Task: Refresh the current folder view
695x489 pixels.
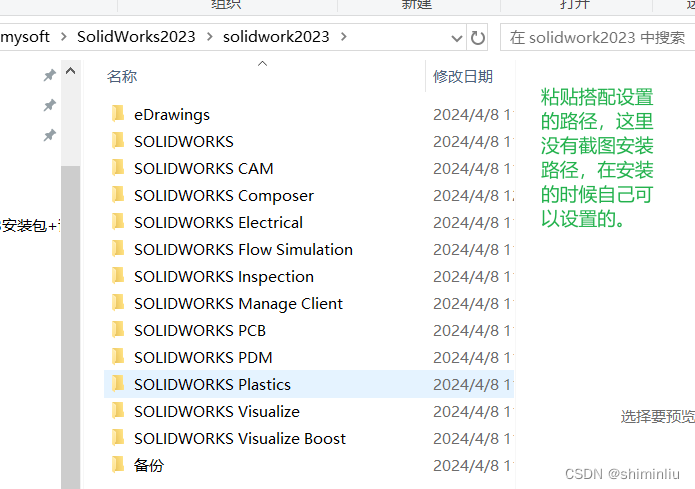Action: 477,38
